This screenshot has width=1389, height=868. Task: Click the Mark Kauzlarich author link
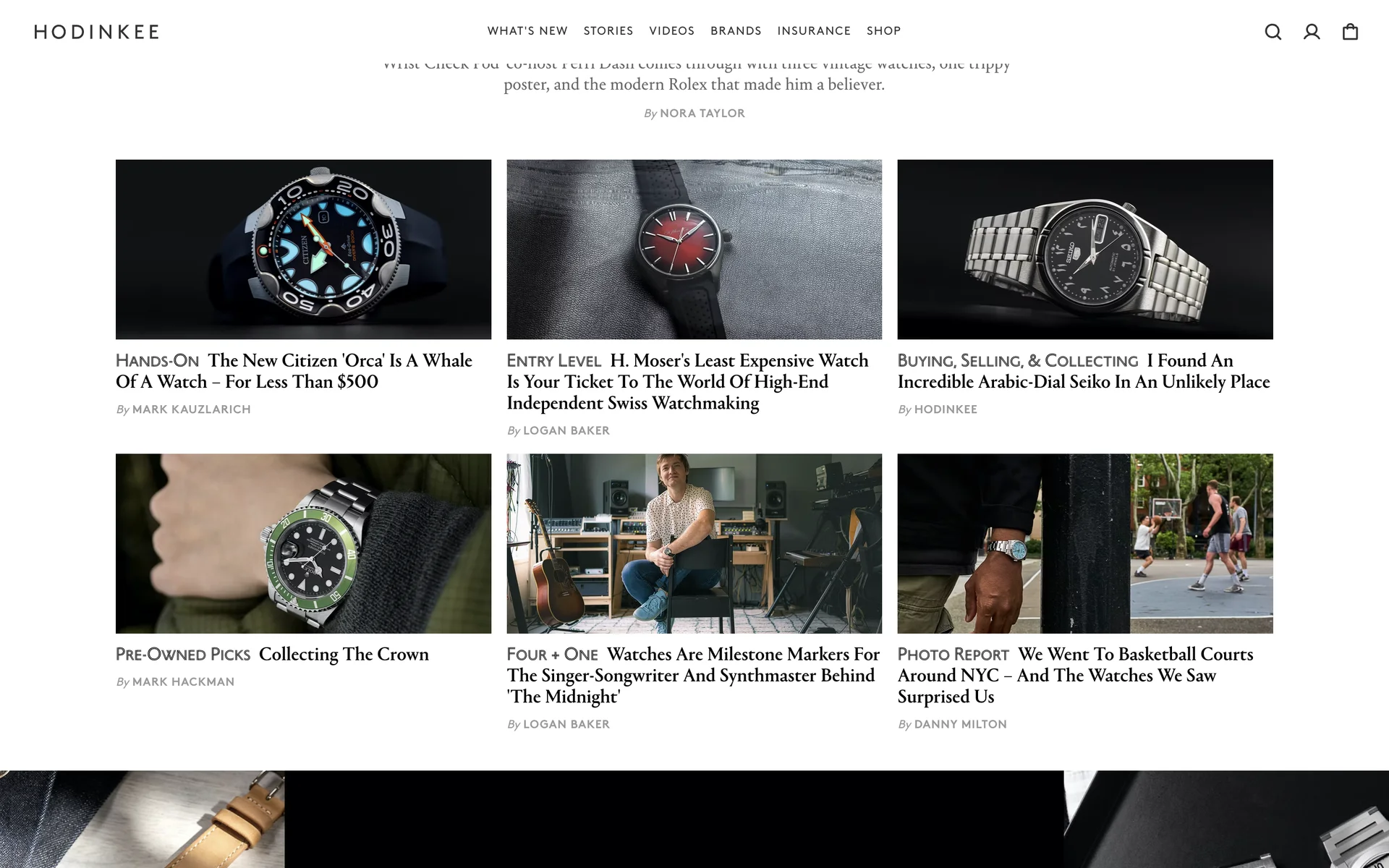tap(191, 409)
